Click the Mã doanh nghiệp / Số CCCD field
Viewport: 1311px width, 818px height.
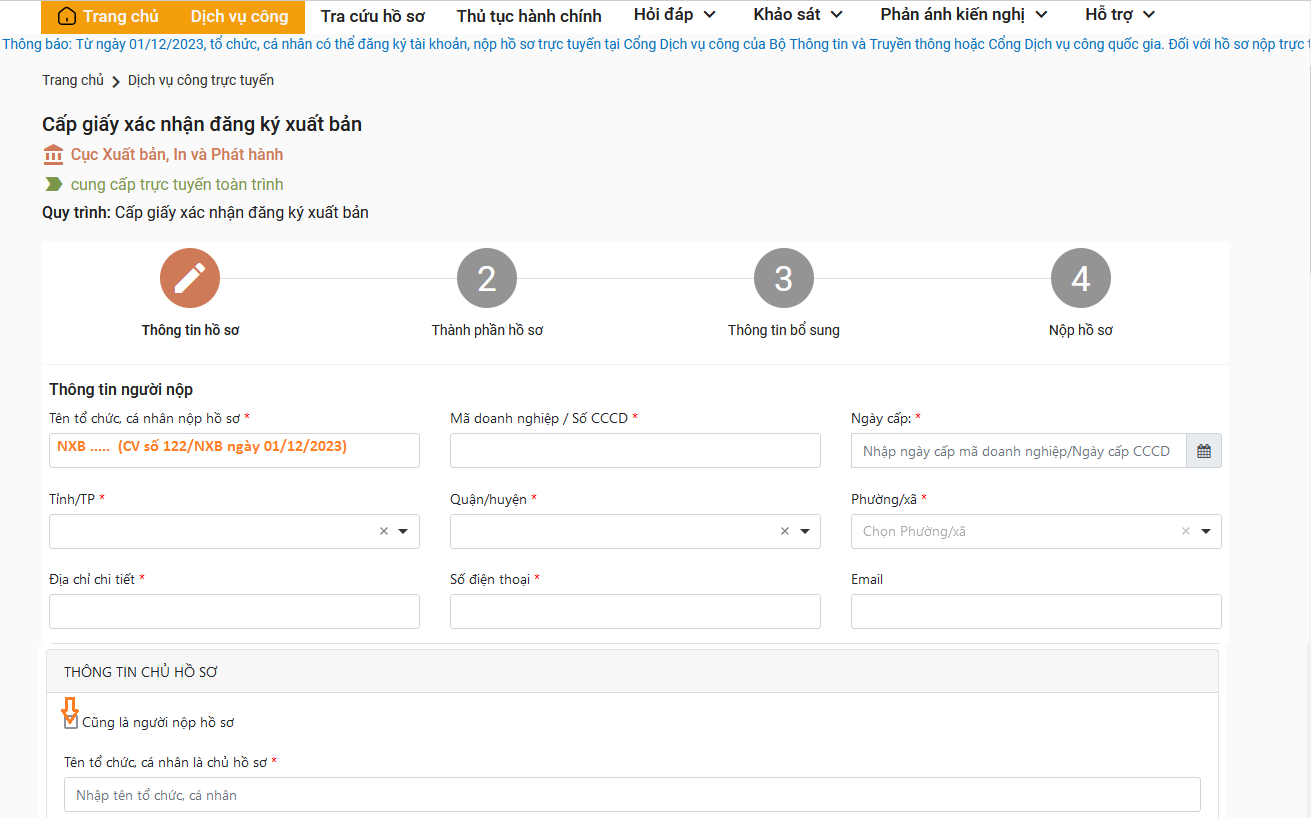pos(635,451)
